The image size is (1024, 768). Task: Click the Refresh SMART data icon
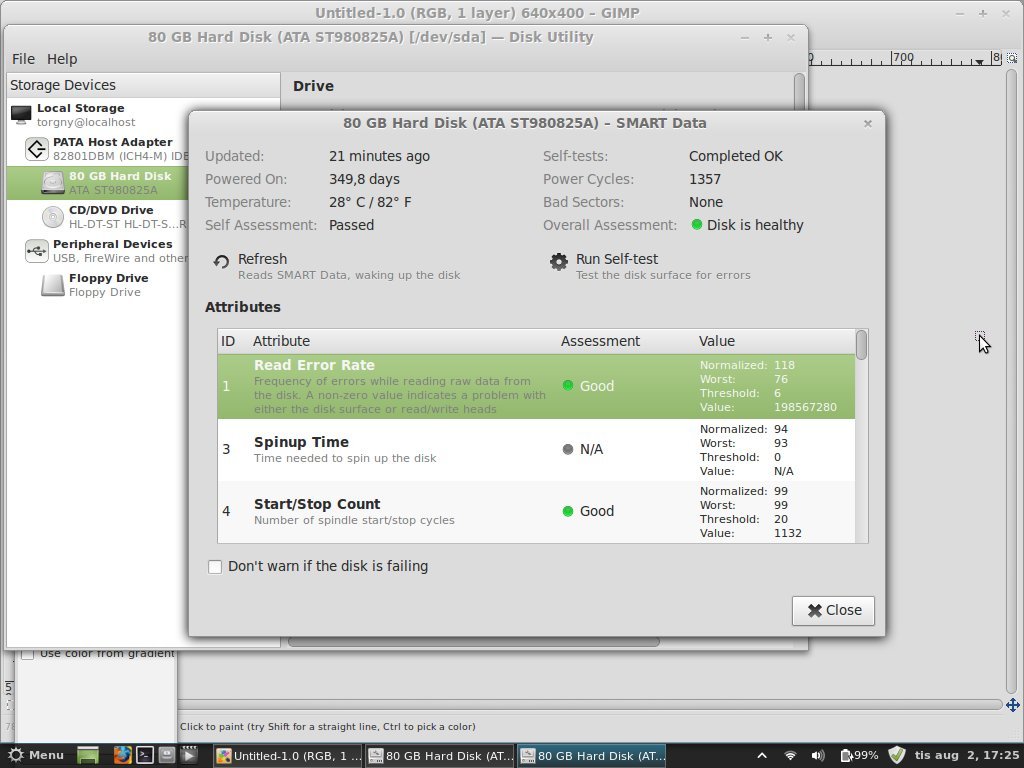click(221, 262)
